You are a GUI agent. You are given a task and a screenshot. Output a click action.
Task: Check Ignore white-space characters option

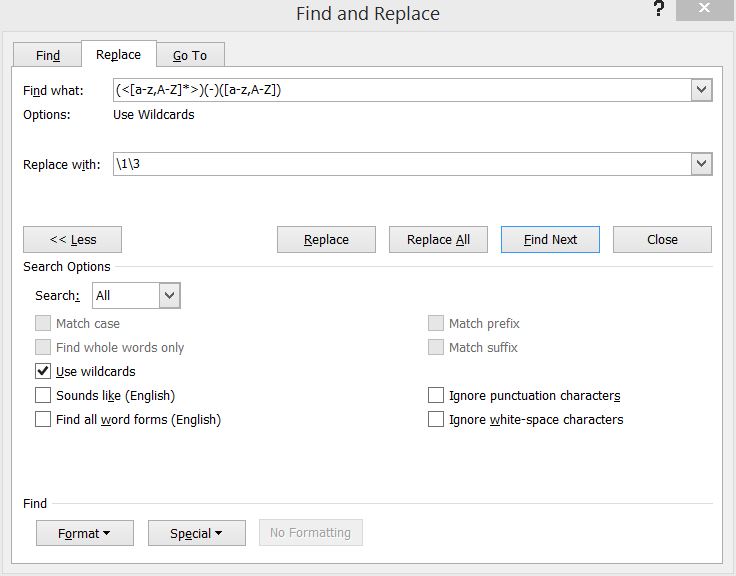[436, 419]
